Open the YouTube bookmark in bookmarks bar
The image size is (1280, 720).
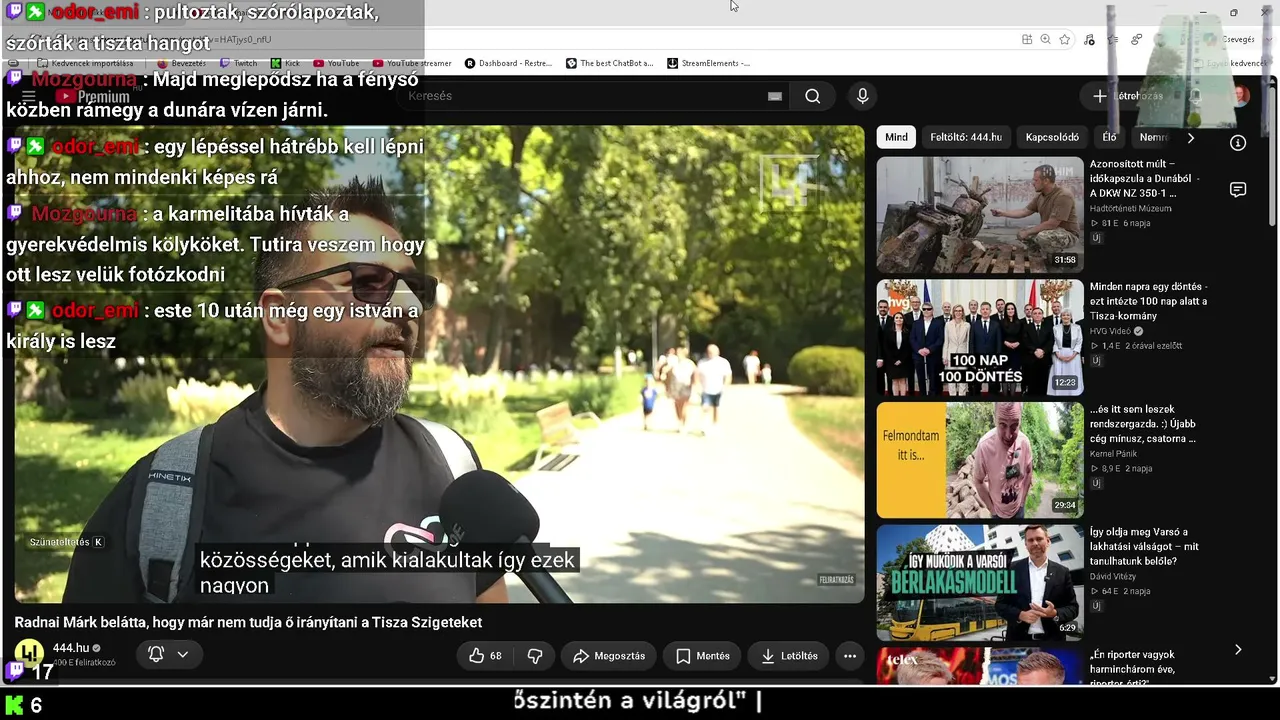point(336,63)
